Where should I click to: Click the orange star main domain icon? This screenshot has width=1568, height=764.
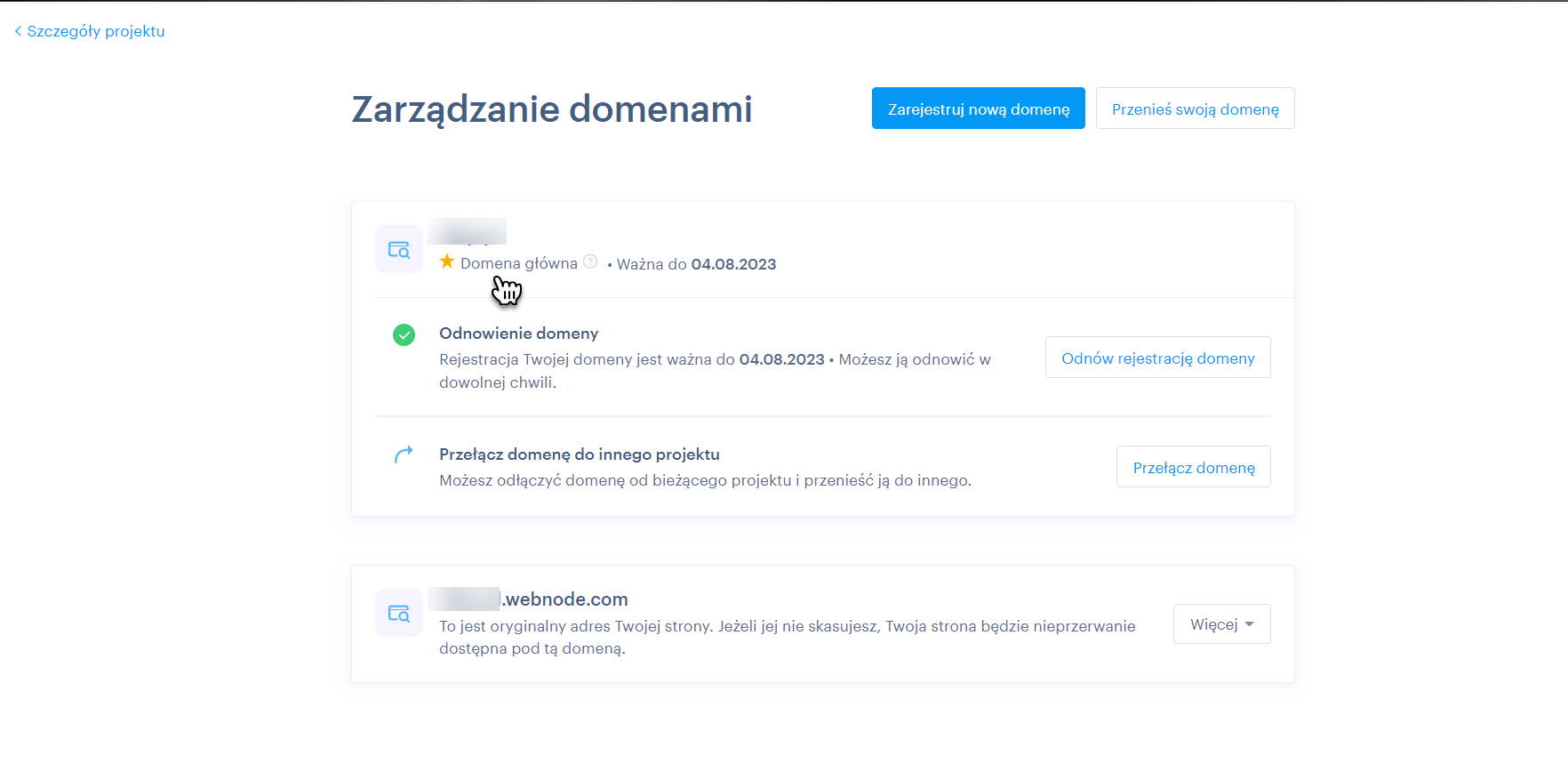pos(447,261)
